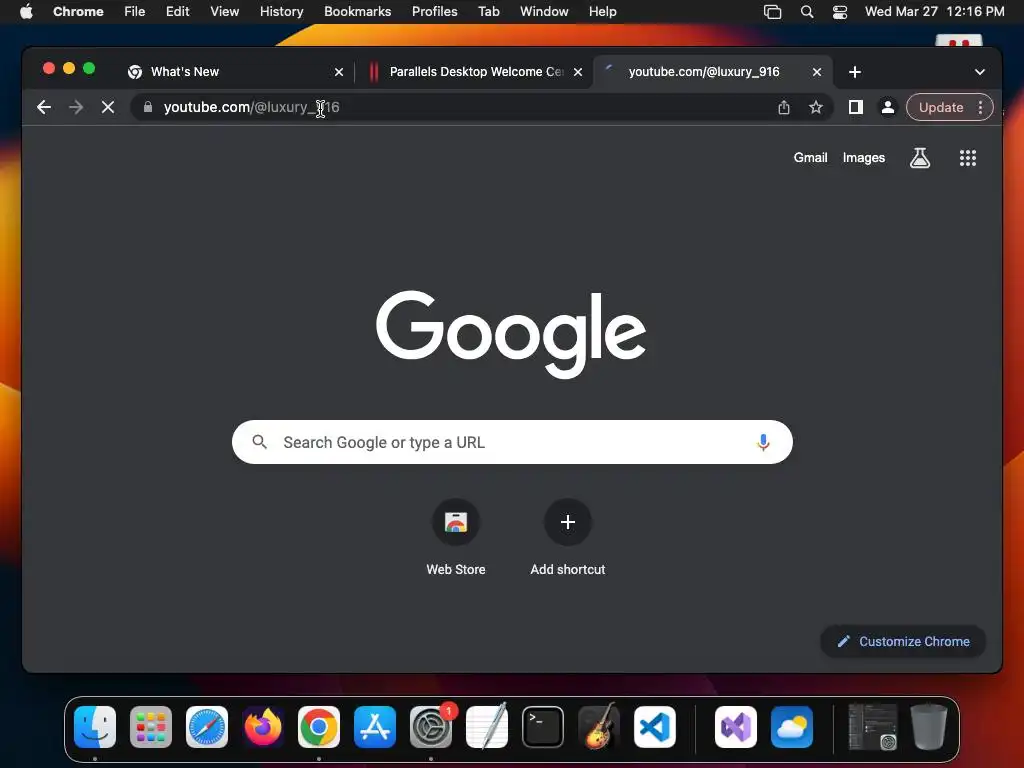Open Chrome's three-dot menu
This screenshot has width=1024, height=768.
tap(980, 107)
